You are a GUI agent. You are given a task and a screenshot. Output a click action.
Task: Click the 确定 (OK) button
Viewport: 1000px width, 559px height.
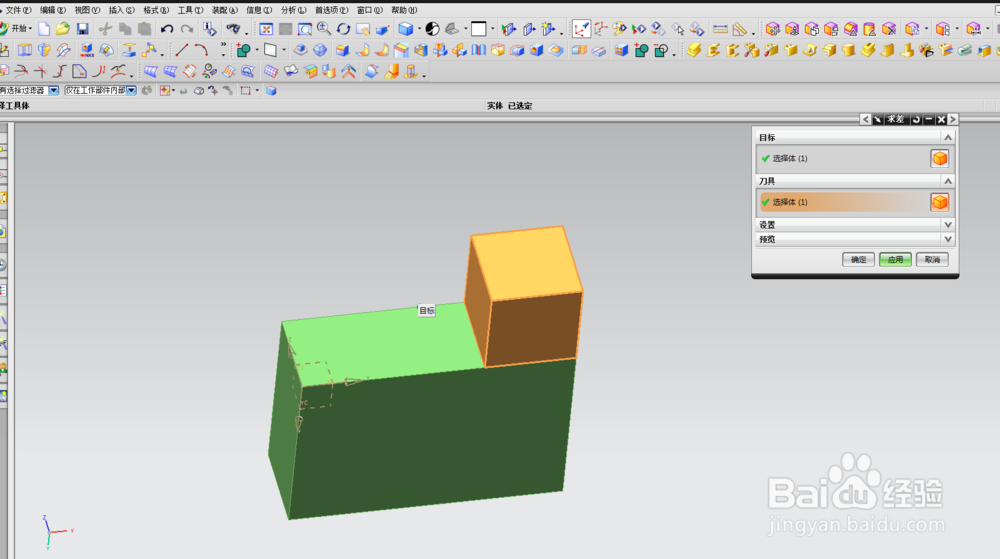(x=858, y=259)
